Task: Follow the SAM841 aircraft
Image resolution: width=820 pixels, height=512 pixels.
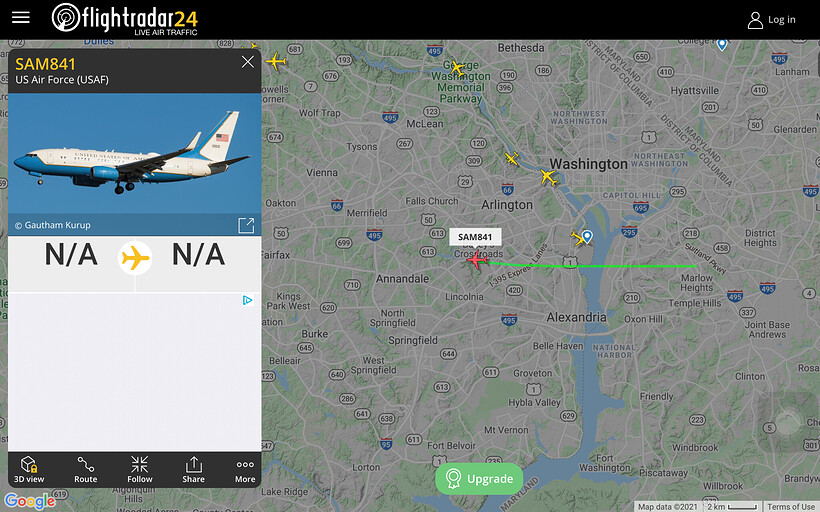Action: pyautogui.click(x=140, y=469)
